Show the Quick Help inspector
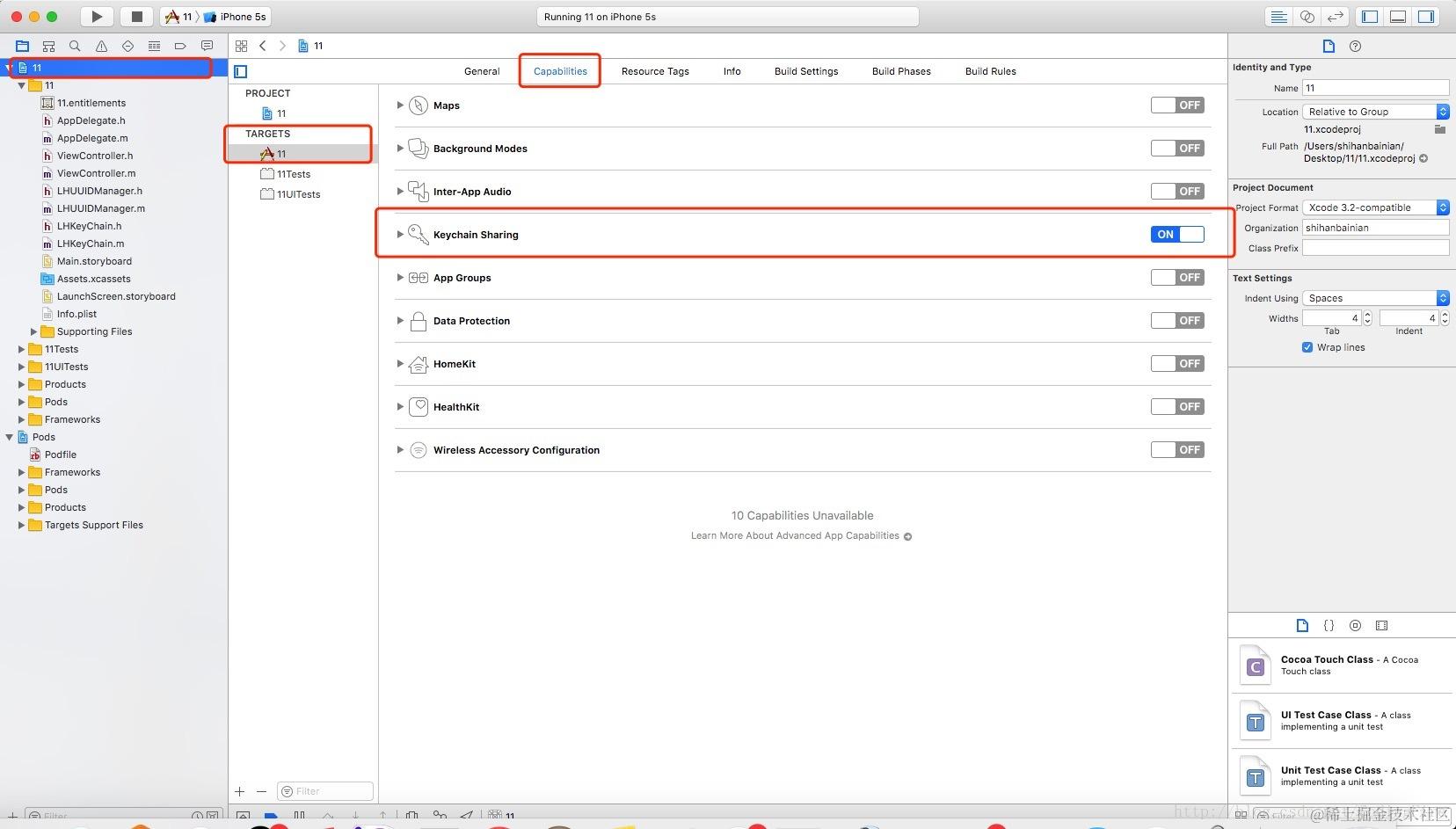Screen dimensions: 1456x829 pos(1355,47)
